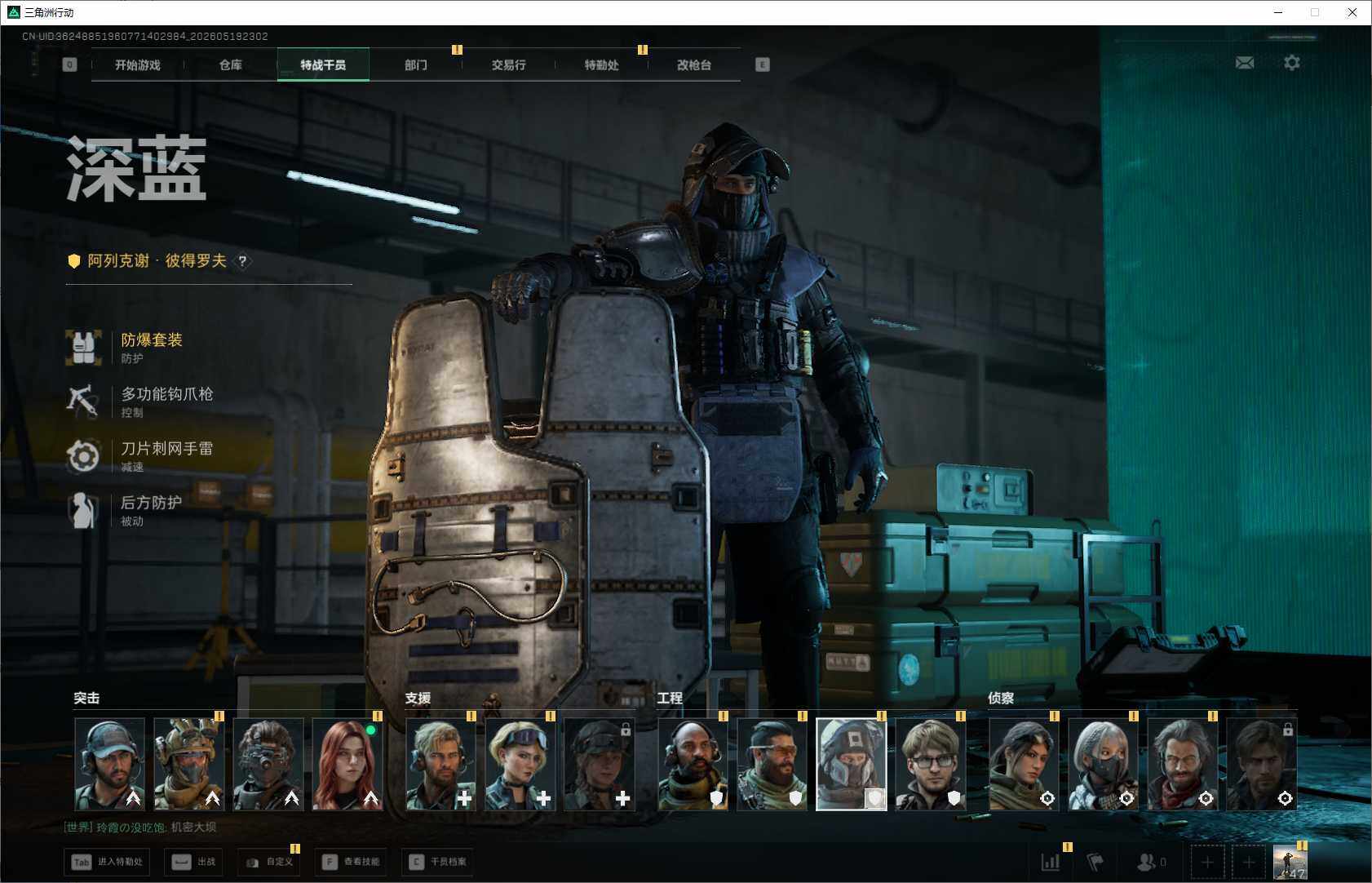Viewport: 1372px width, 883px height.
Task: Select the 特战干员 tab
Action: 323,64
